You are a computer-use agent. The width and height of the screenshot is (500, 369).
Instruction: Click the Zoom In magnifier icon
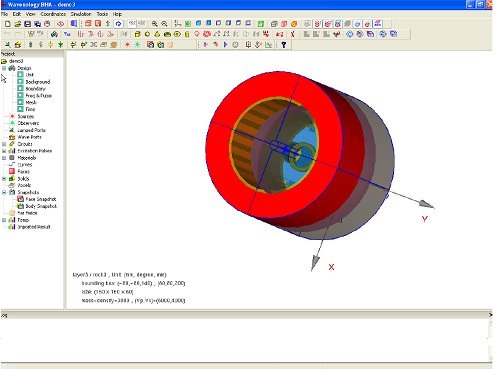(x=154, y=24)
